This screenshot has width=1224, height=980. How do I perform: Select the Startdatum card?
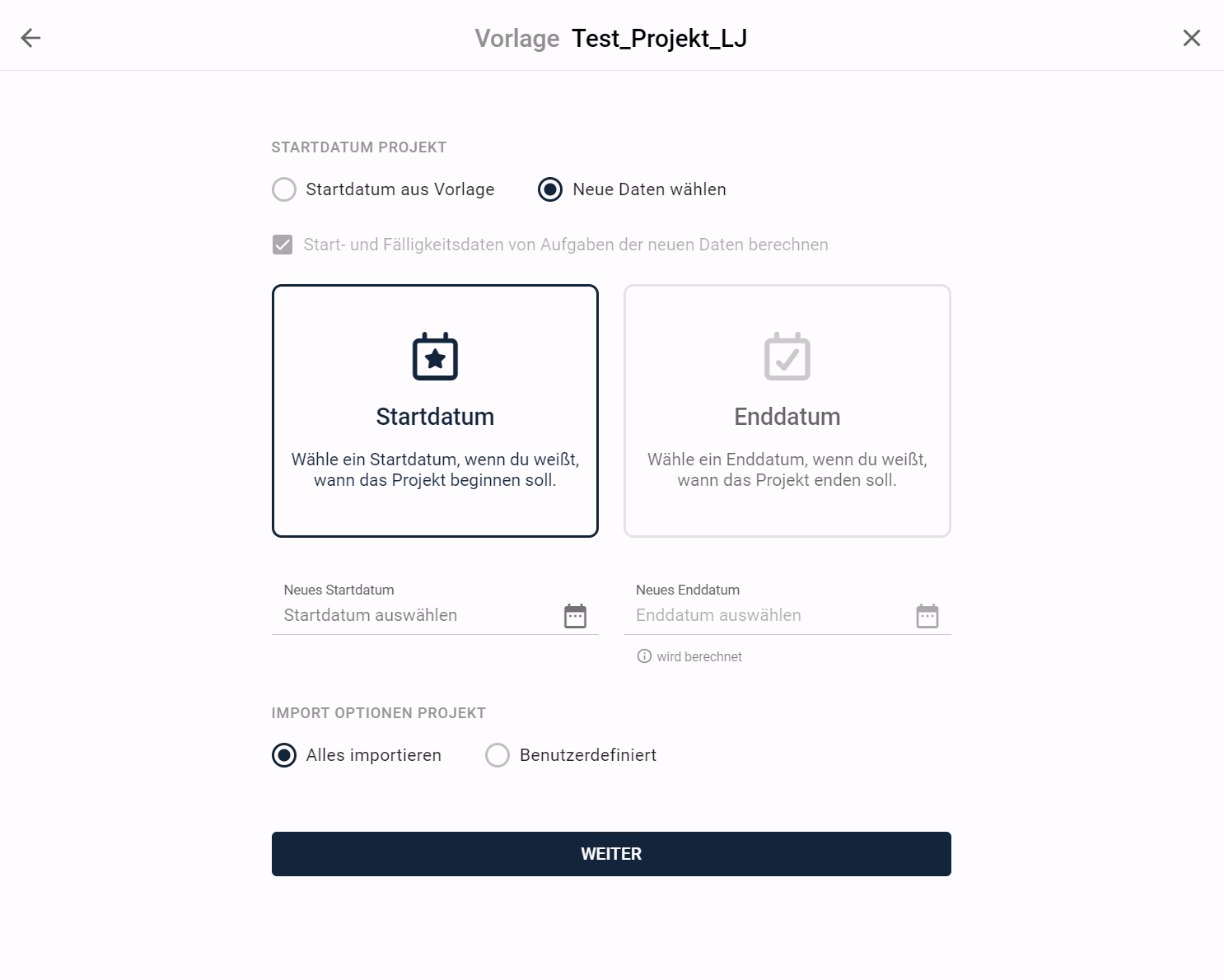435,411
